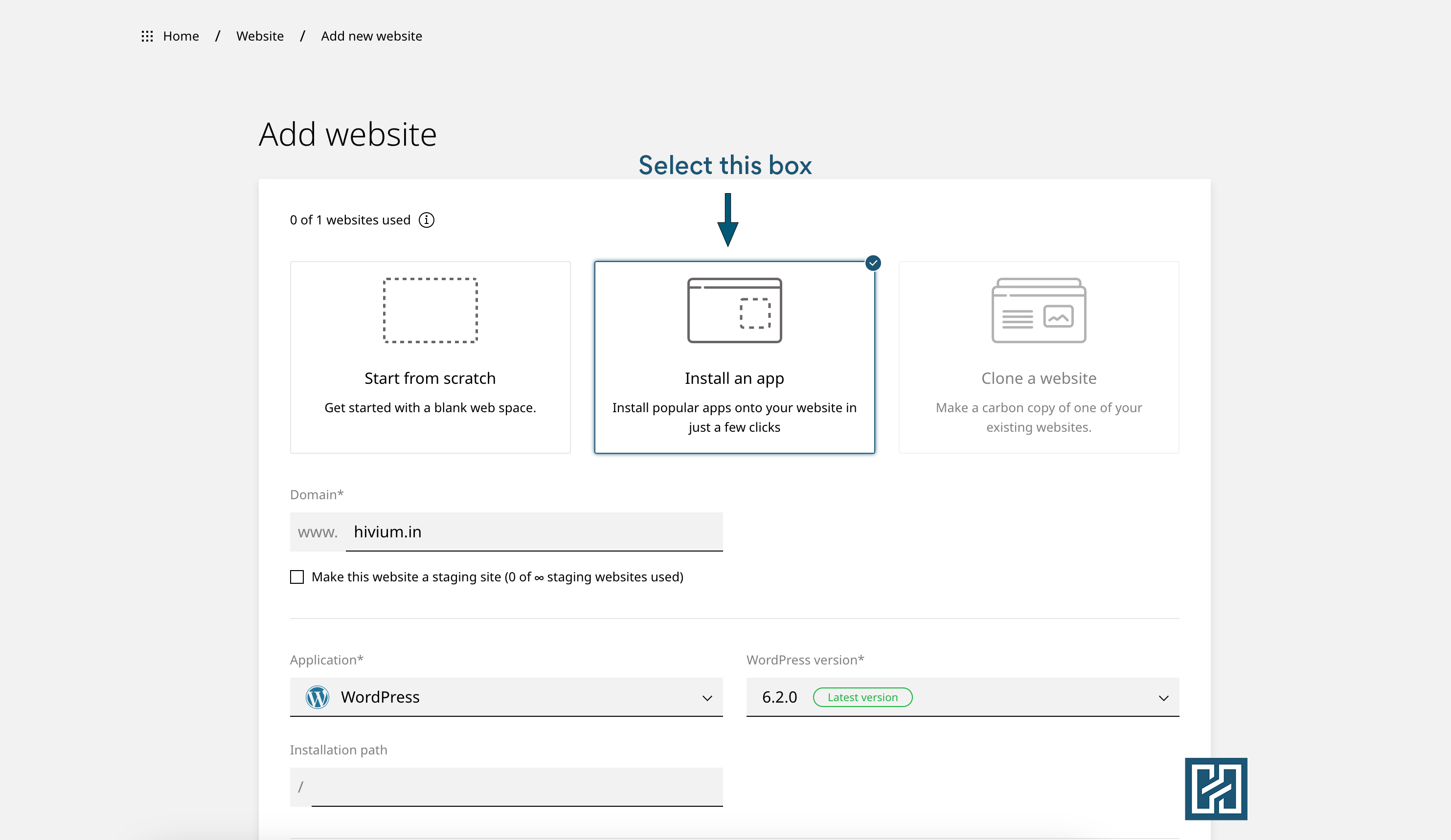Image resolution: width=1451 pixels, height=840 pixels.
Task: Click the apps grid icon beside Home
Action: 147,36
